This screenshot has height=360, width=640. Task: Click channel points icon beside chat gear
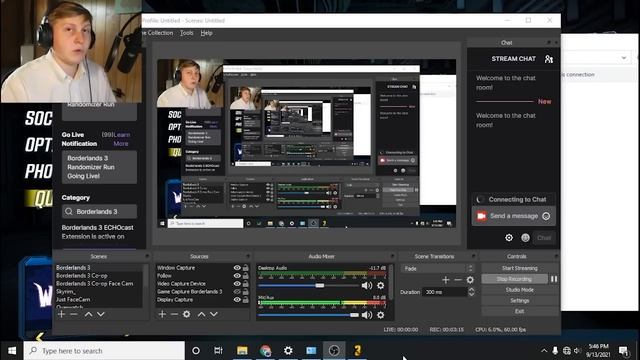pyautogui.click(x=525, y=238)
